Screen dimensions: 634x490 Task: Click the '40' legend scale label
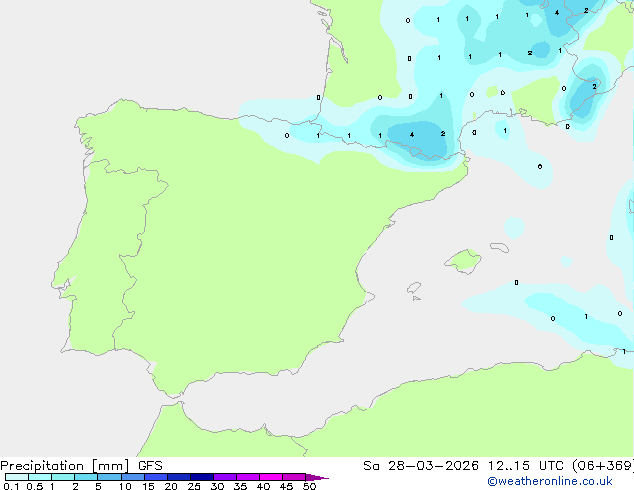click(x=263, y=486)
